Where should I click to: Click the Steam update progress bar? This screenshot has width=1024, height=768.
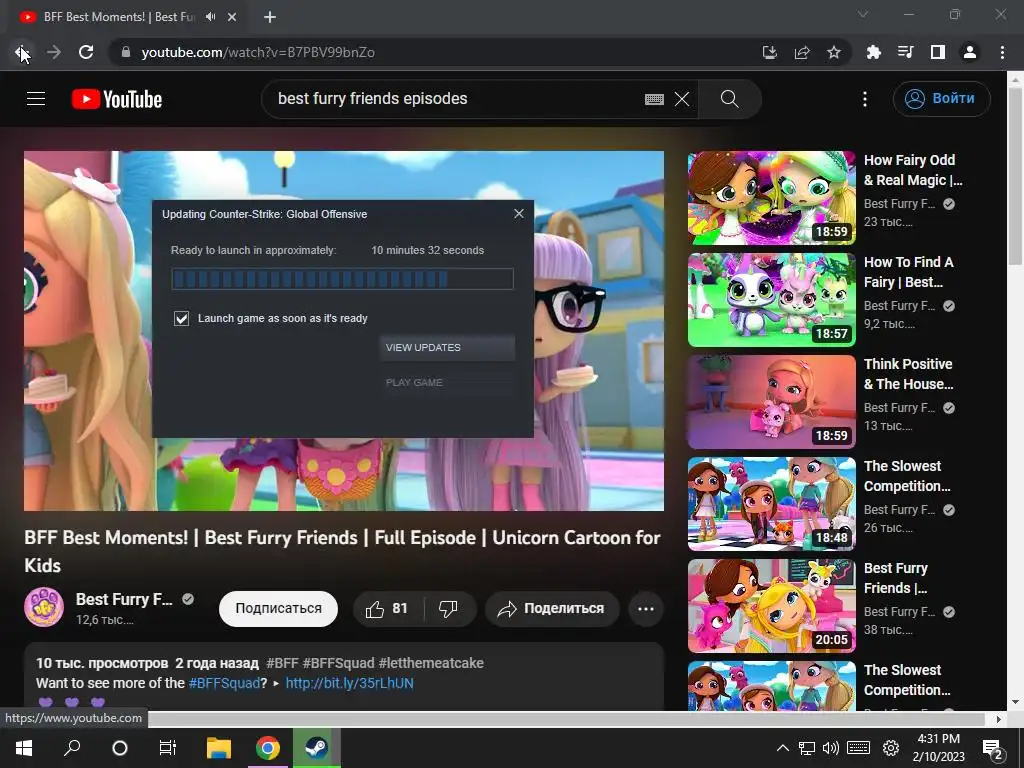click(342, 279)
